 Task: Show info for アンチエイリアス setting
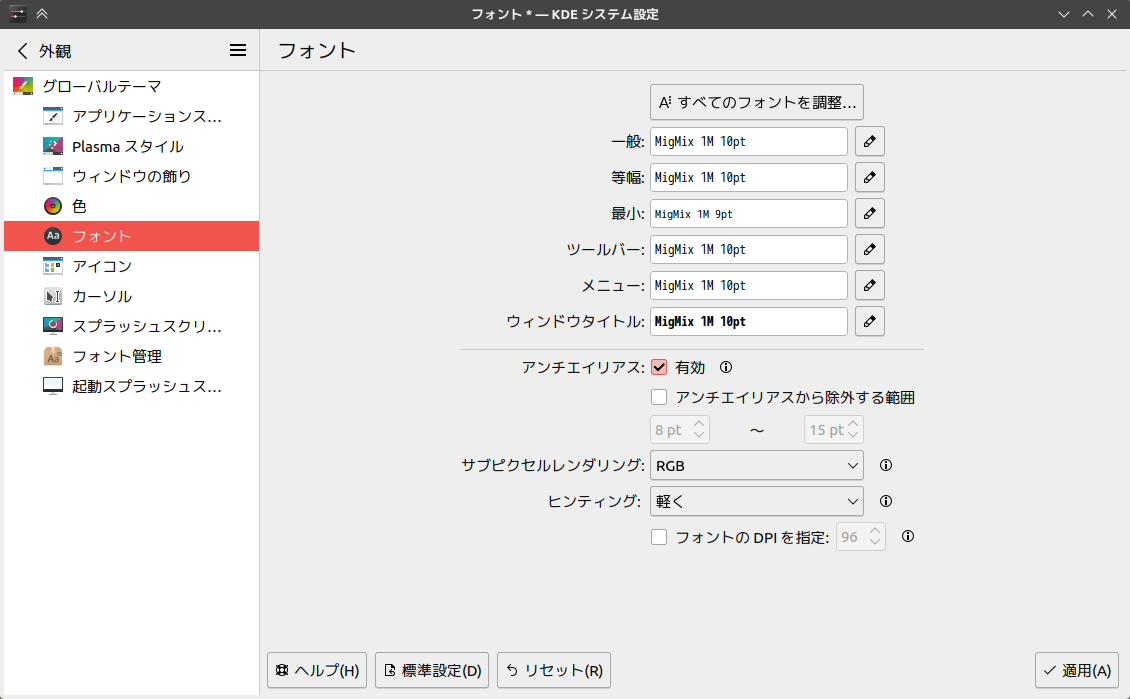[726, 368]
